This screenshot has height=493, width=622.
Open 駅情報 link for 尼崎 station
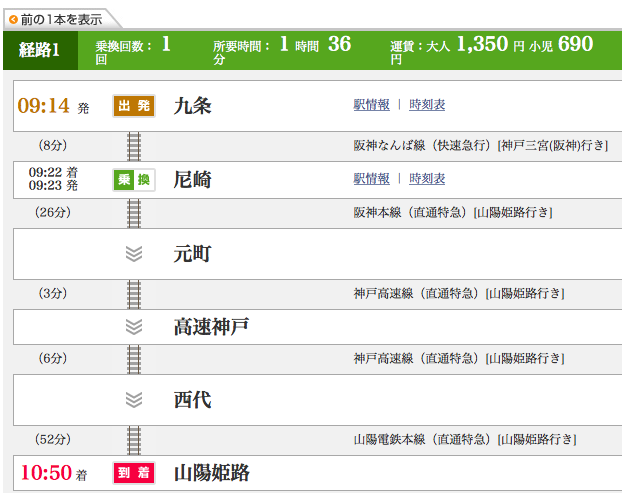click(x=371, y=178)
